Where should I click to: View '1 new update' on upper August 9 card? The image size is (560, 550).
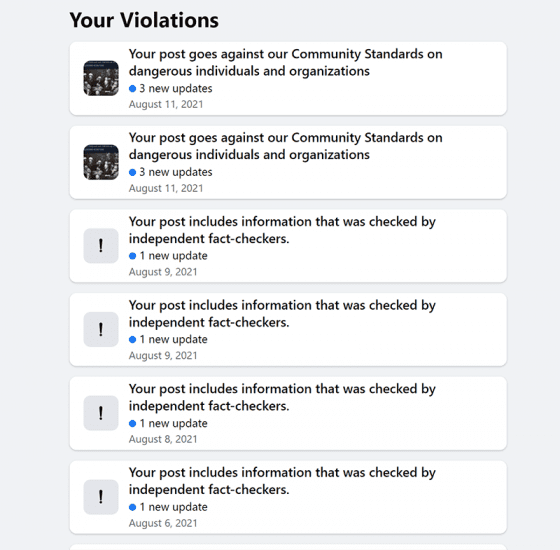(174, 256)
